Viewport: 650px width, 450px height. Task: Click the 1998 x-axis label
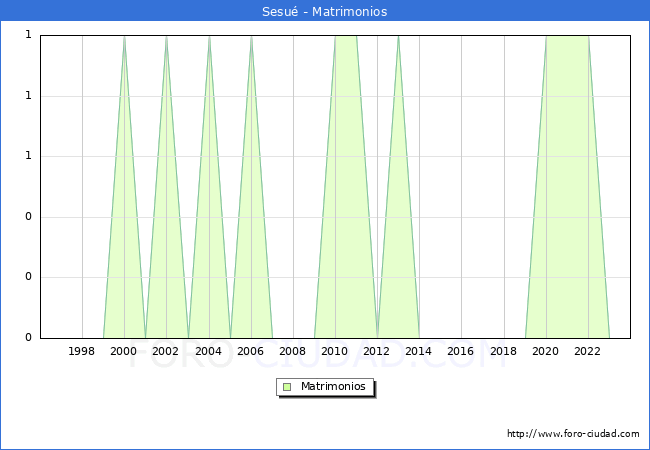[x=82, y=351]
